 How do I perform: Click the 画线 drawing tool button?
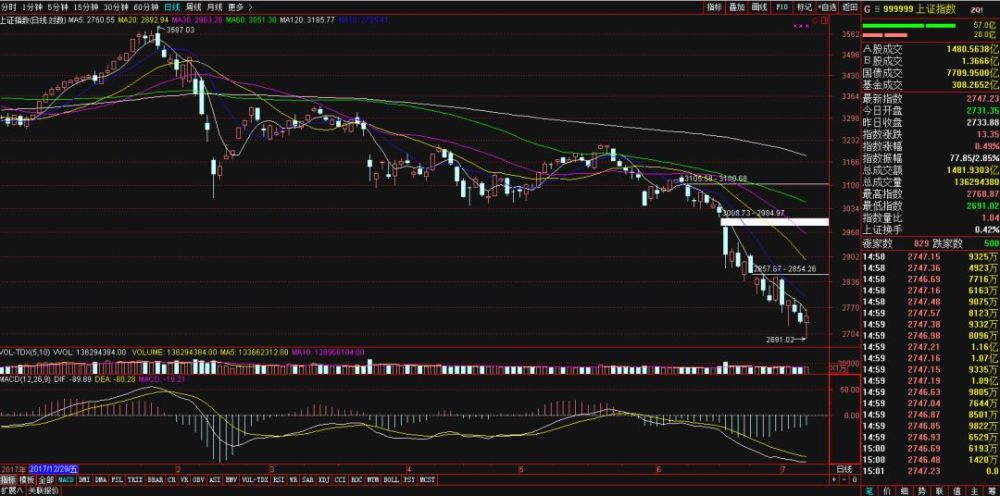pos(759,7)
